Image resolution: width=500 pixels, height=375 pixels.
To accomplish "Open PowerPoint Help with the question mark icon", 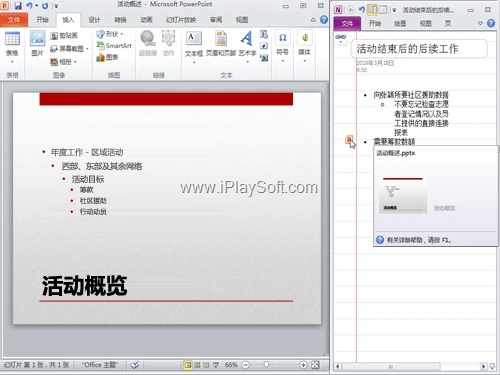I will (x=324, y=20).
